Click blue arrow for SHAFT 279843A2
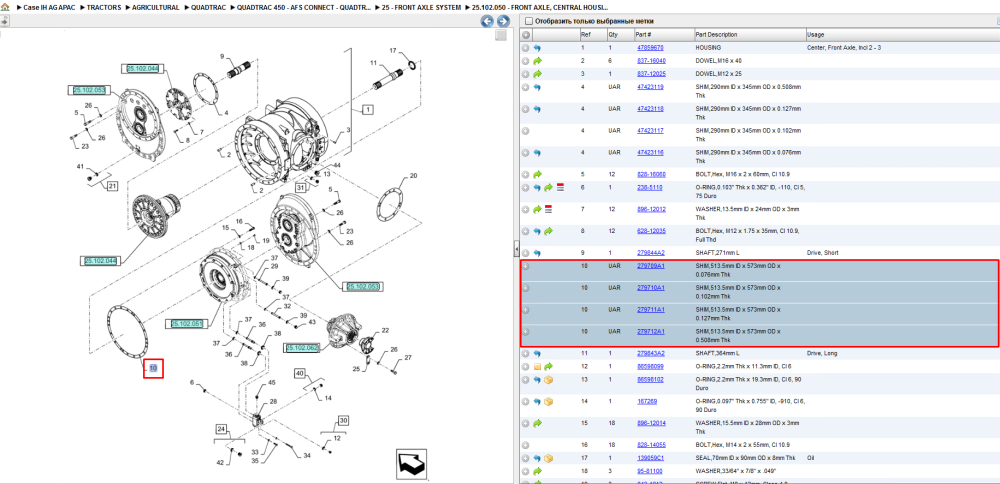 [537, 353]
